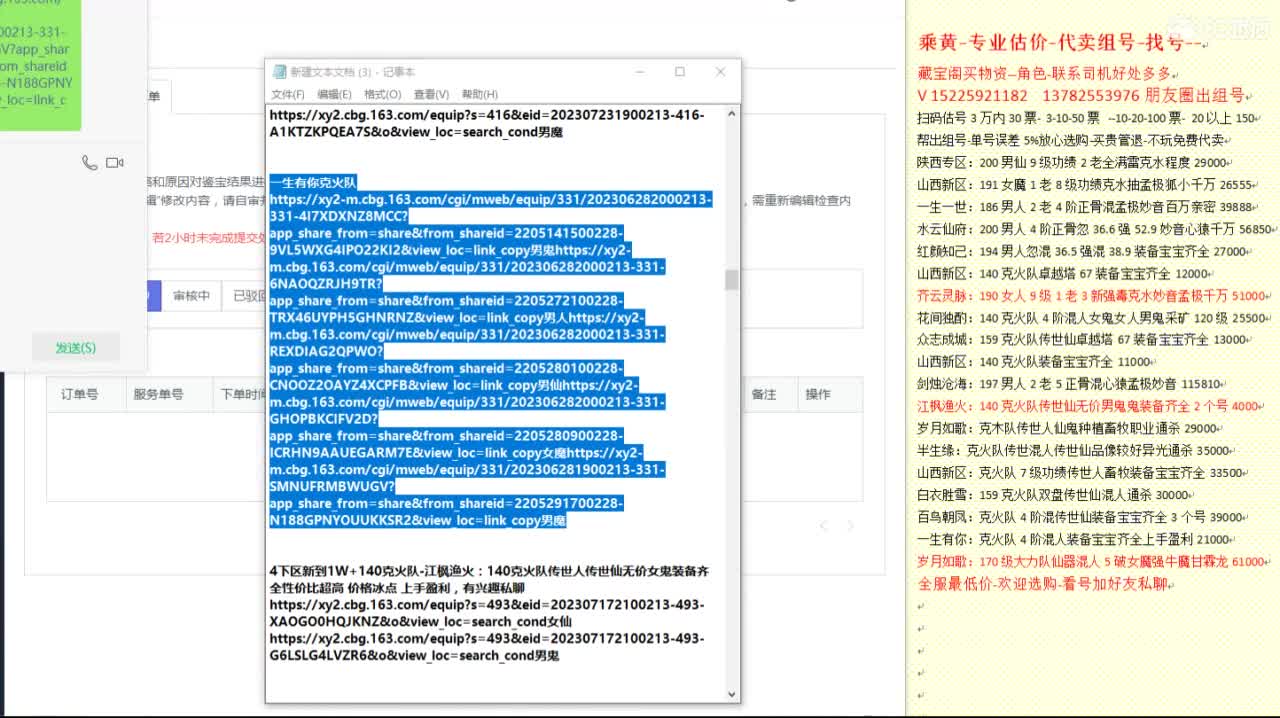Click the red 江枫渔火 140 克火队 listing

1089,406
